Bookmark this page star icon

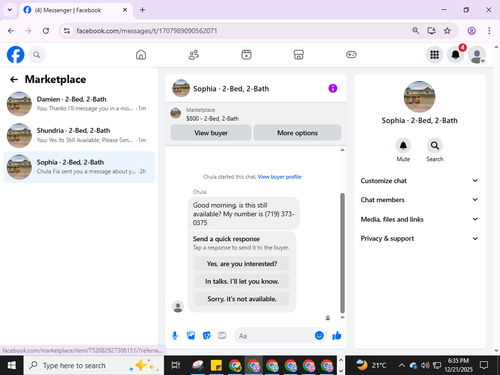[x=447, y=31]
